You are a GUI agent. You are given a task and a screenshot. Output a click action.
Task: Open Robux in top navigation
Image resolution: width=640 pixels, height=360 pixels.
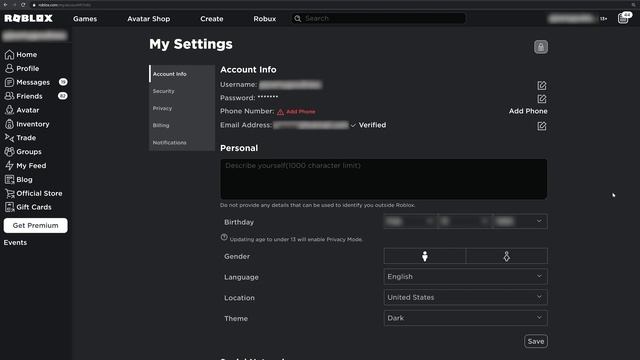(264, 19)
